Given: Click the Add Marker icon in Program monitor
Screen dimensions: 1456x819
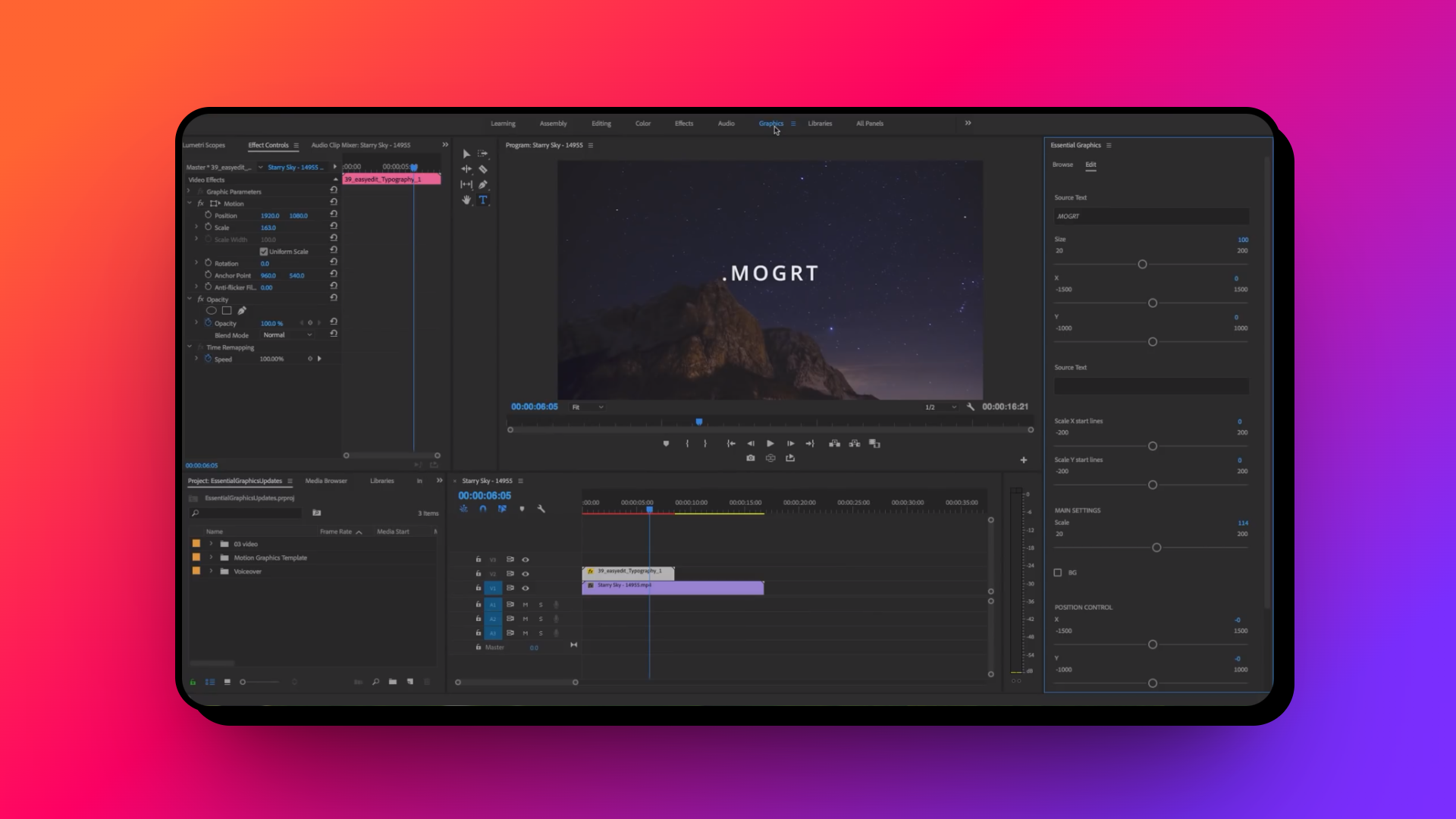Looking at the screenshot, I should point(667,443).
